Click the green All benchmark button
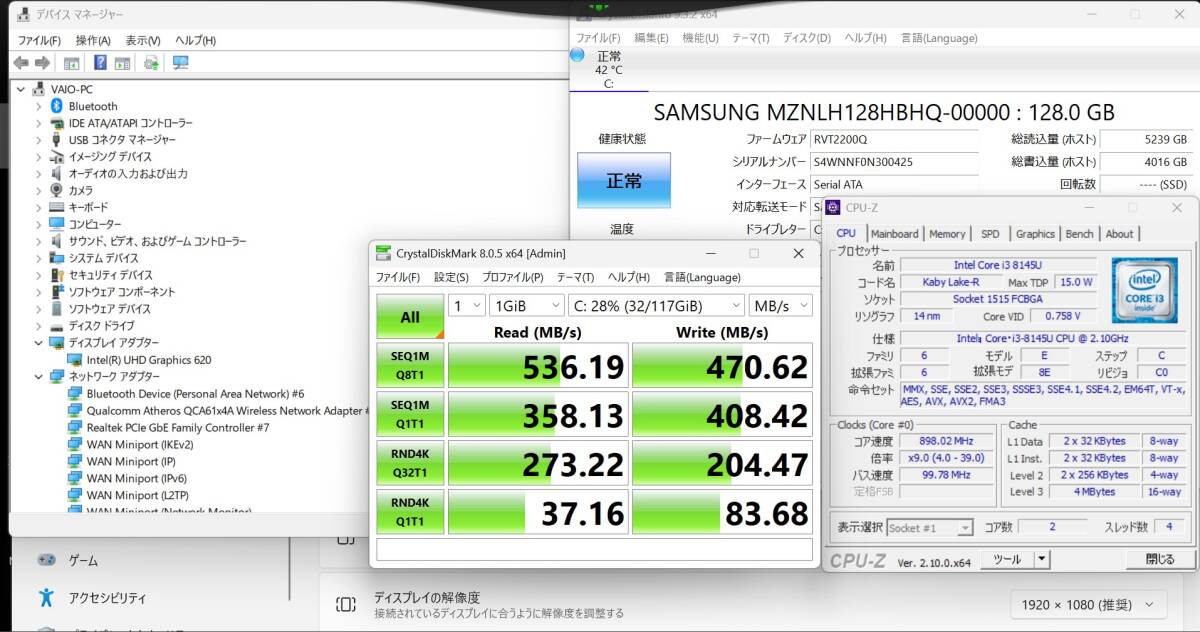The image size is (1200, 632). click(x=410, y=317)
